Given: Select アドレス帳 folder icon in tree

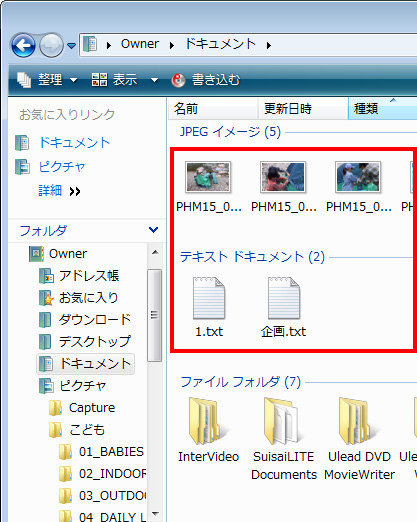Looking at the screenshot, I should (x=46, y=276).
